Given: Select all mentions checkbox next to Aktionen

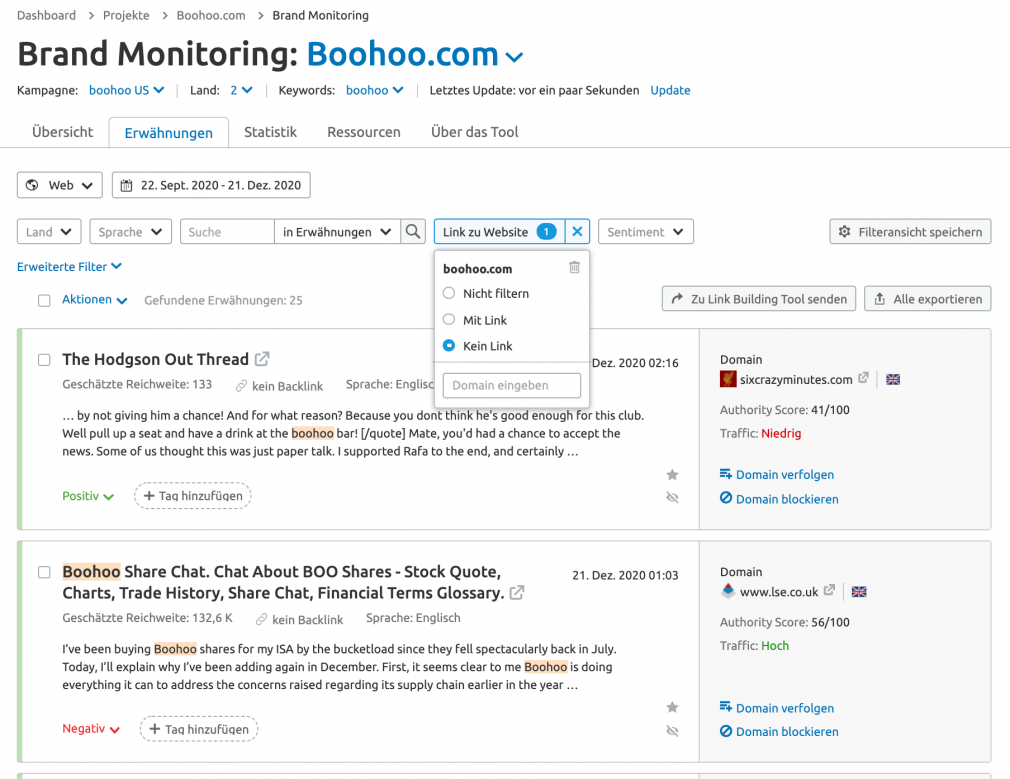Looking at the screenshot, I should coord(44,301).
